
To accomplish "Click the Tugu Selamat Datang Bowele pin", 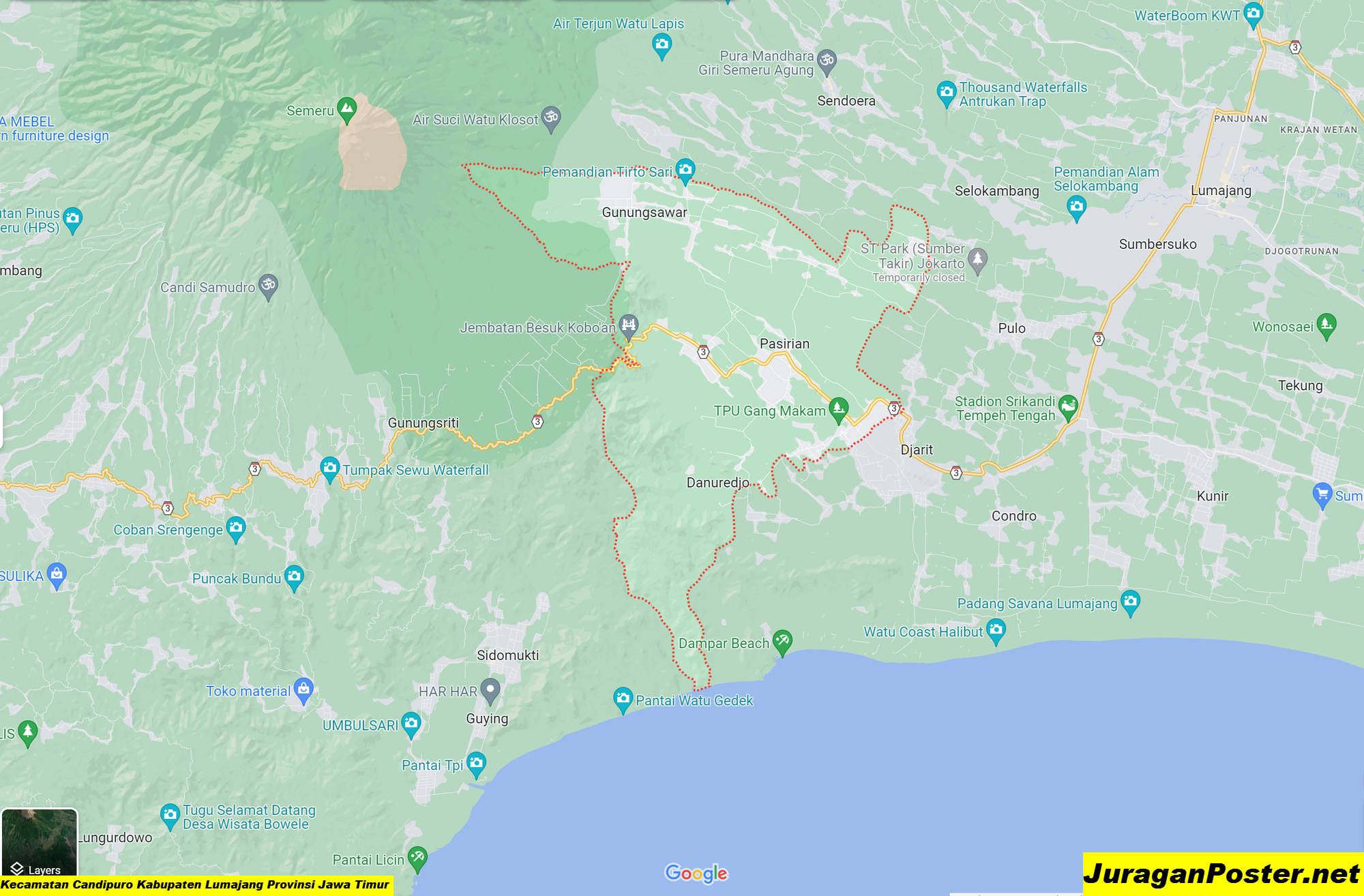I will (170, 816).
